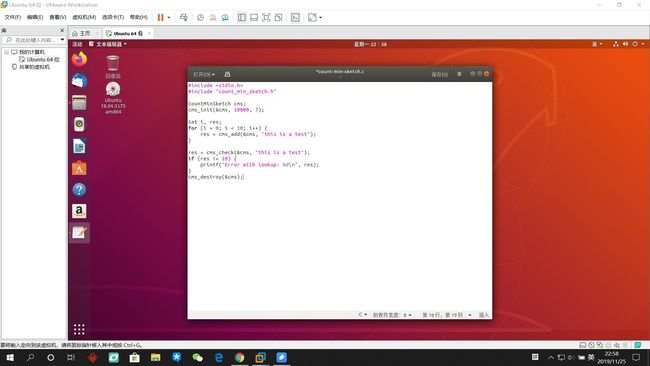Toggle the VMware library sidebar view
The height and width of the screenshot is (366, 650).
(x=242, y=17)
